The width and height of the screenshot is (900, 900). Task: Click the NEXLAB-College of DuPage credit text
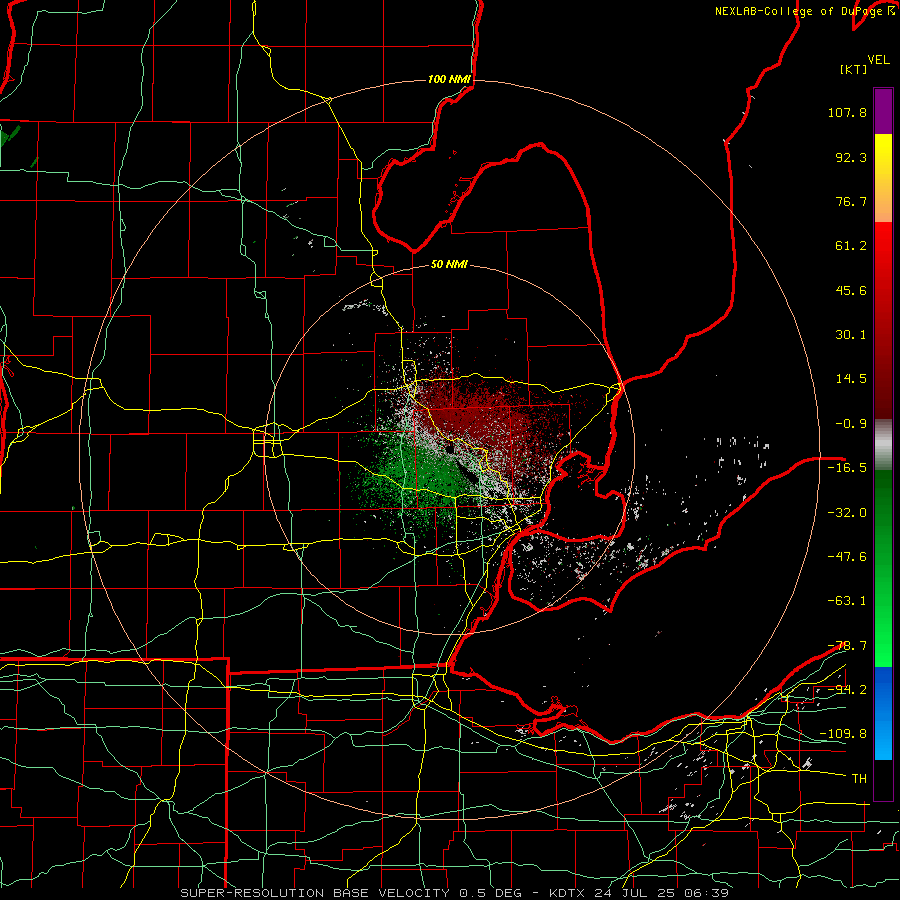804,11
